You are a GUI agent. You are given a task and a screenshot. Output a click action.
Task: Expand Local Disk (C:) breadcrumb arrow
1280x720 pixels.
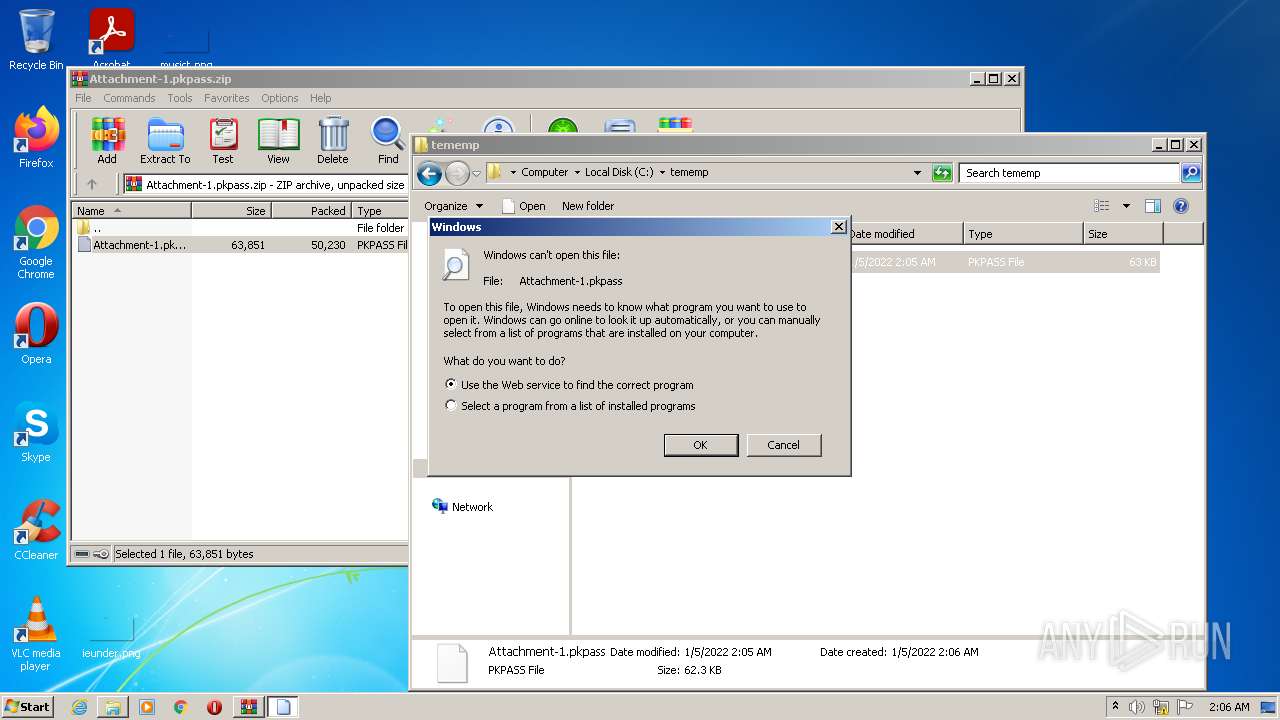pyautogui.click(x=662, y=172)
